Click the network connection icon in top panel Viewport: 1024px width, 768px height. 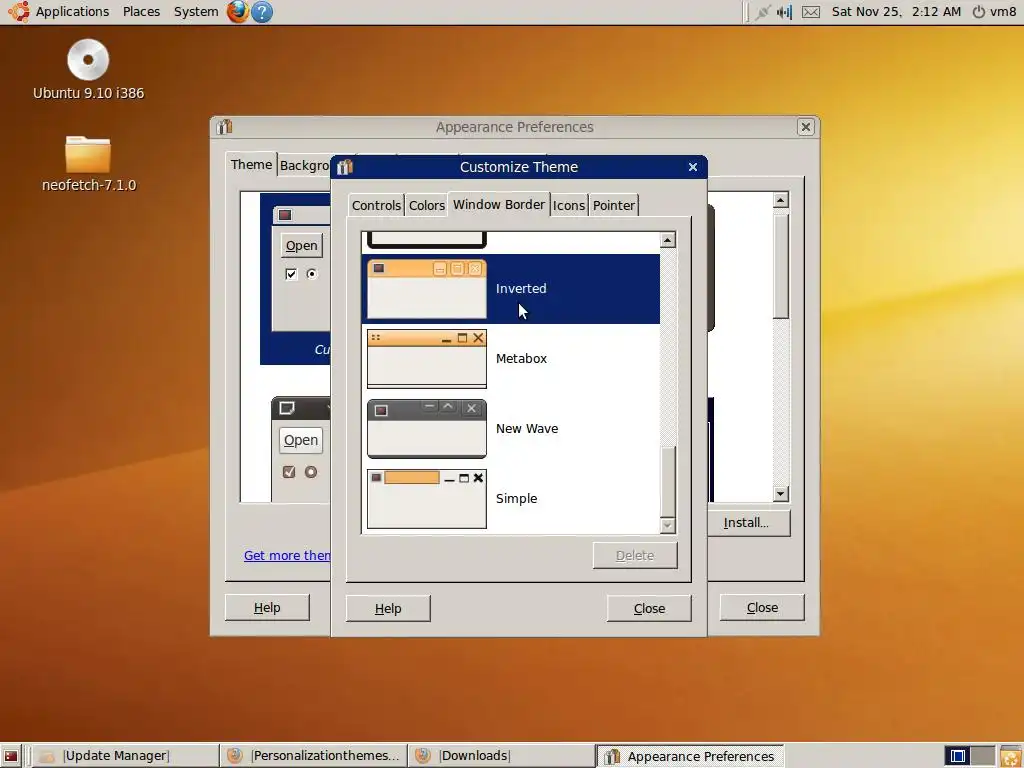(762, 12)
